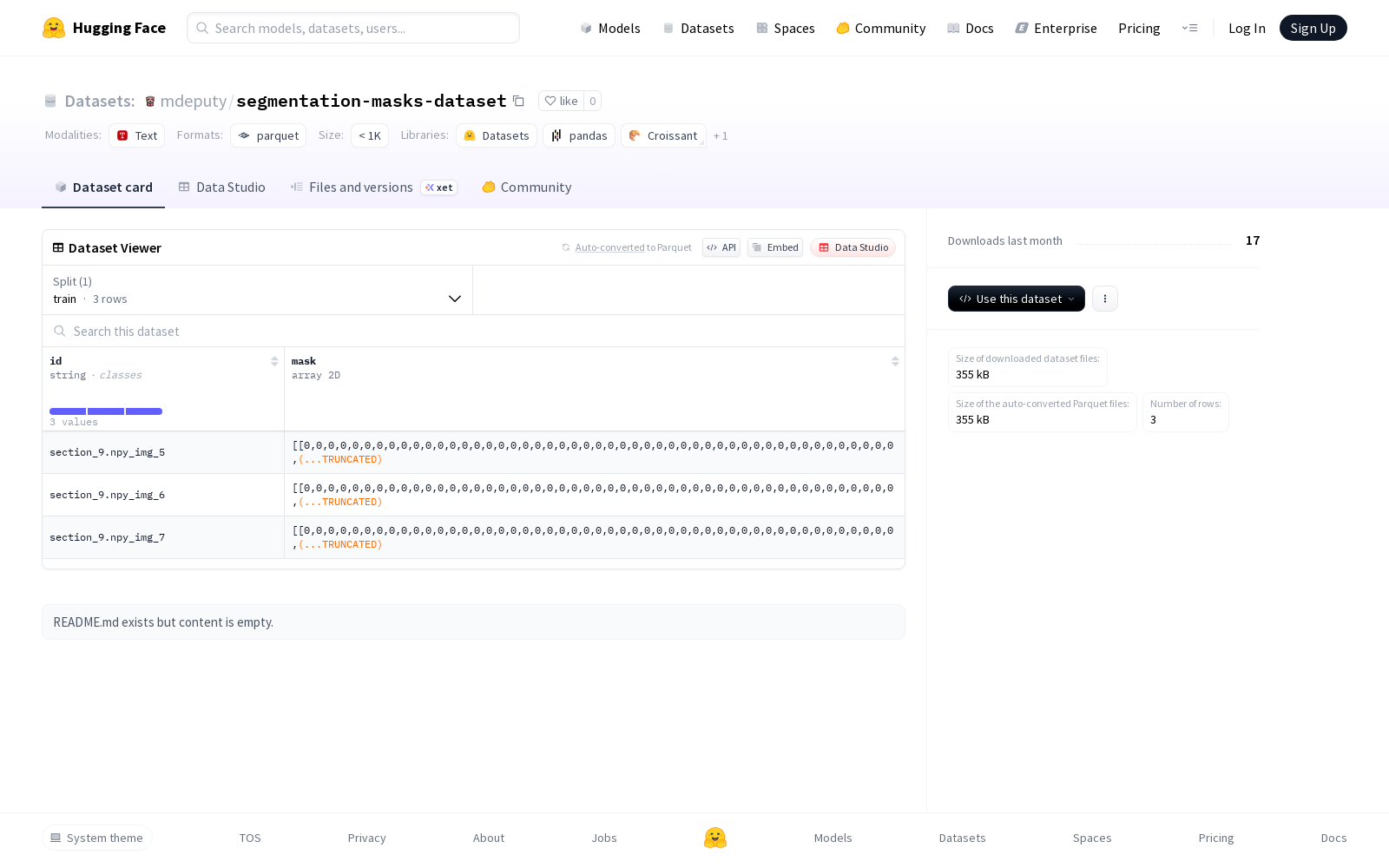Open the Datasets footer link
Screen dimensions: 1389x868
[962, 838]
